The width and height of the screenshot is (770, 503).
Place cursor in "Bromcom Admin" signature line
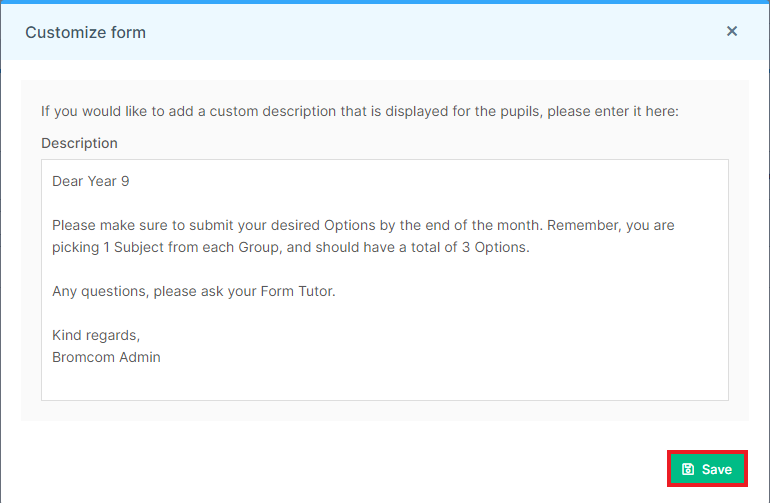106,357
